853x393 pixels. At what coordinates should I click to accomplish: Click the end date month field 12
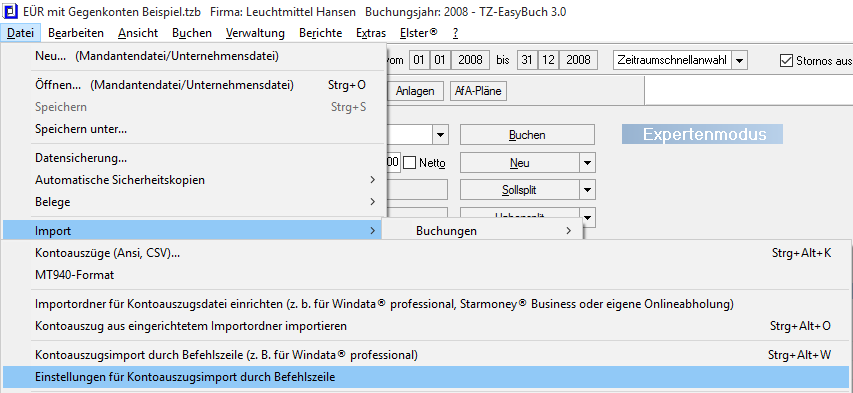(548, 60)
